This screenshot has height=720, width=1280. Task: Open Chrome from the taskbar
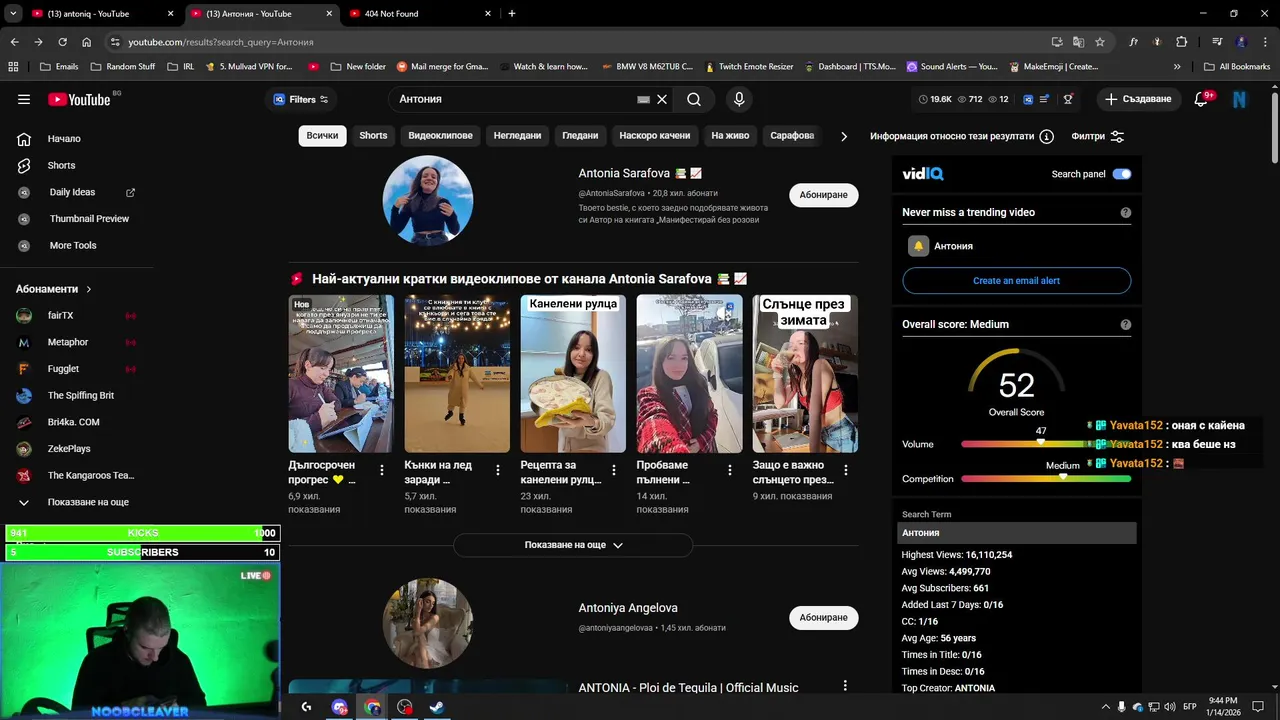point(373,707)
